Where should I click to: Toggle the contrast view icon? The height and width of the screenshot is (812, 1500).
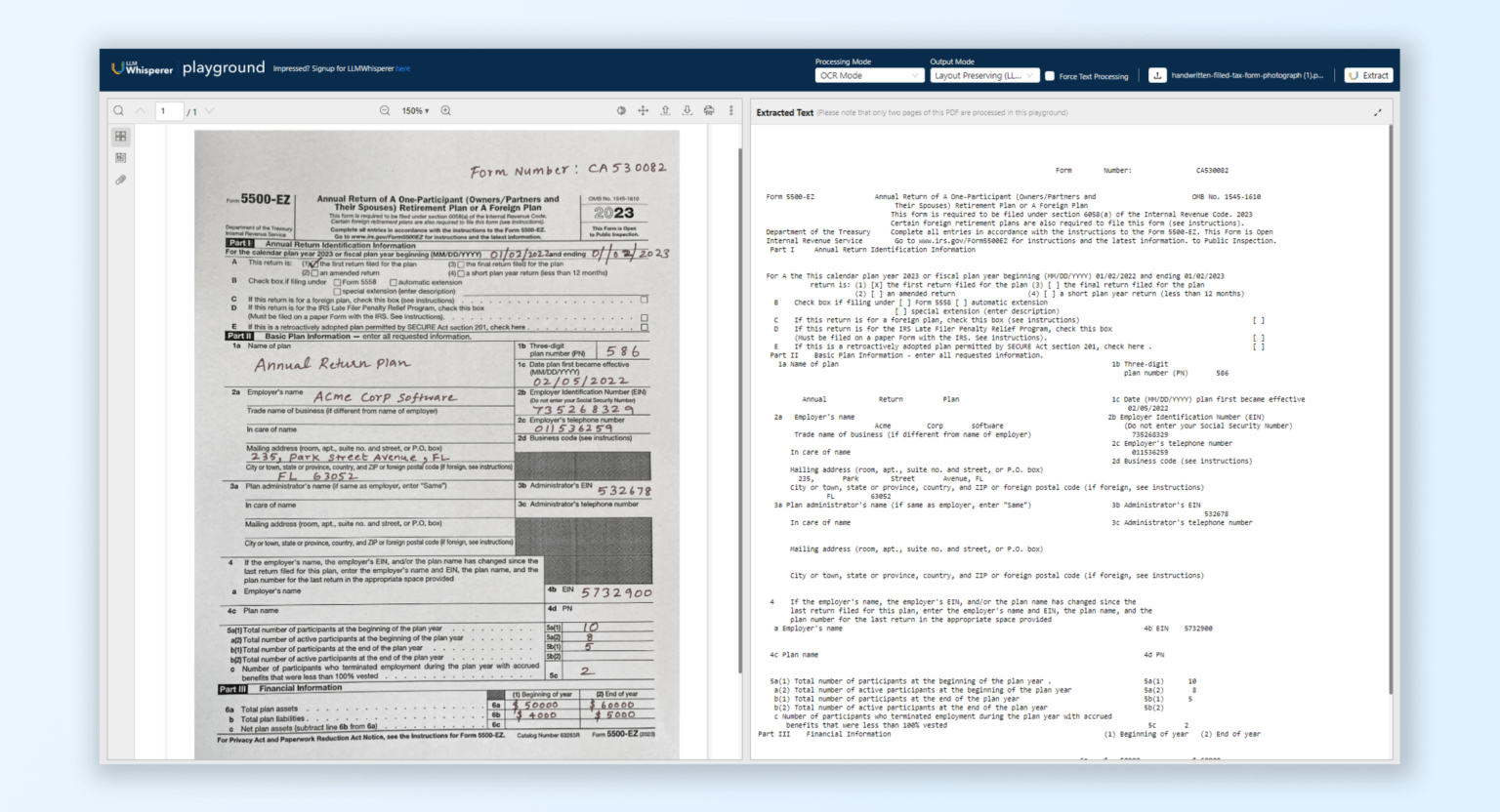point(622,110)
